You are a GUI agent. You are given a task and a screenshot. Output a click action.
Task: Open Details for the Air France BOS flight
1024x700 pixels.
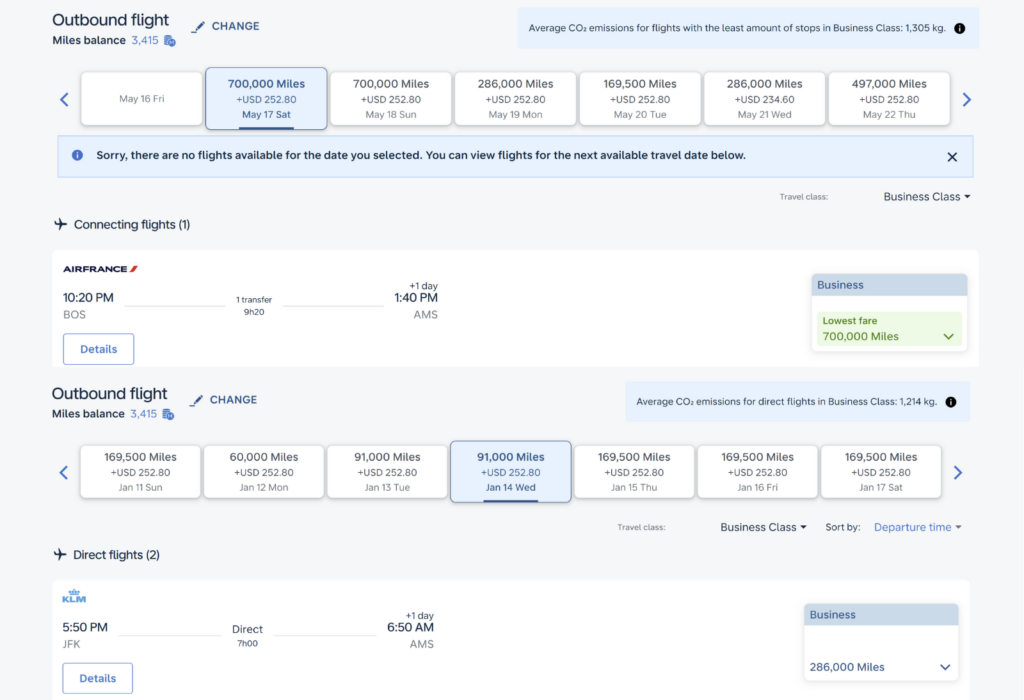coord(99,349)
